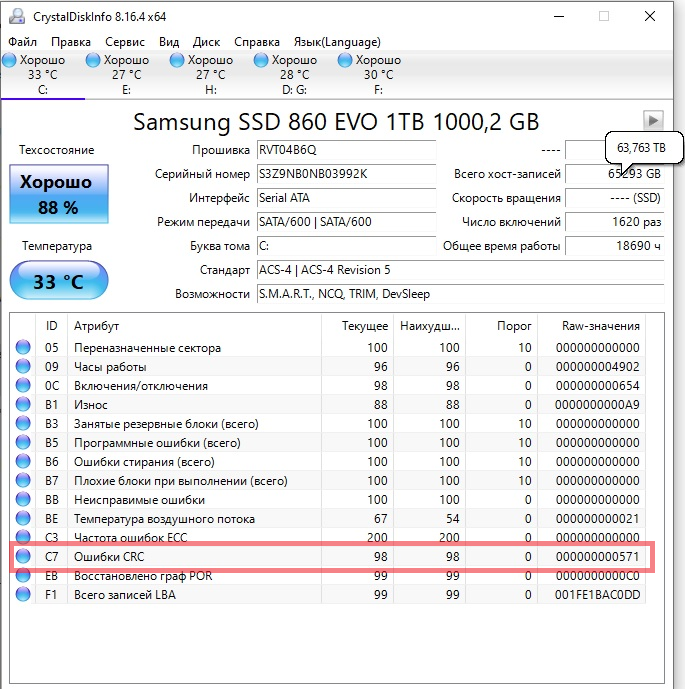Click the Прошивка field RVT04B6Q
Screen dimensions: 685x689
click(346, 150)
